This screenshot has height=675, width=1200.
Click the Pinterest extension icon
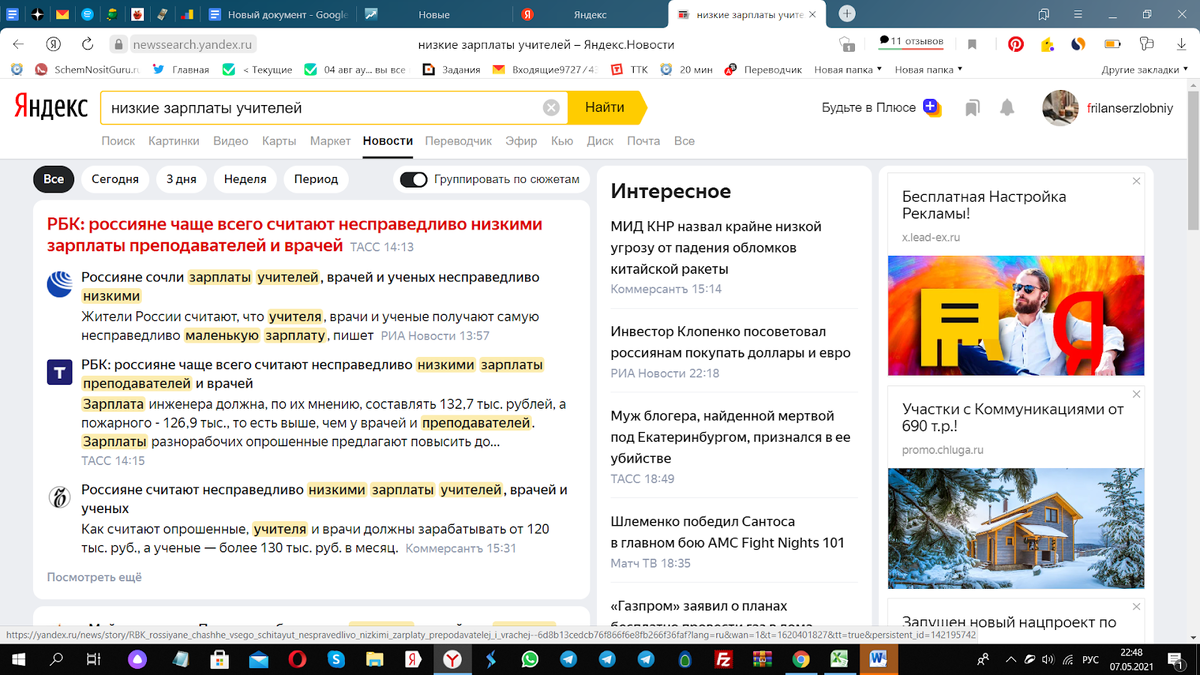click(x=1016, y=44)
